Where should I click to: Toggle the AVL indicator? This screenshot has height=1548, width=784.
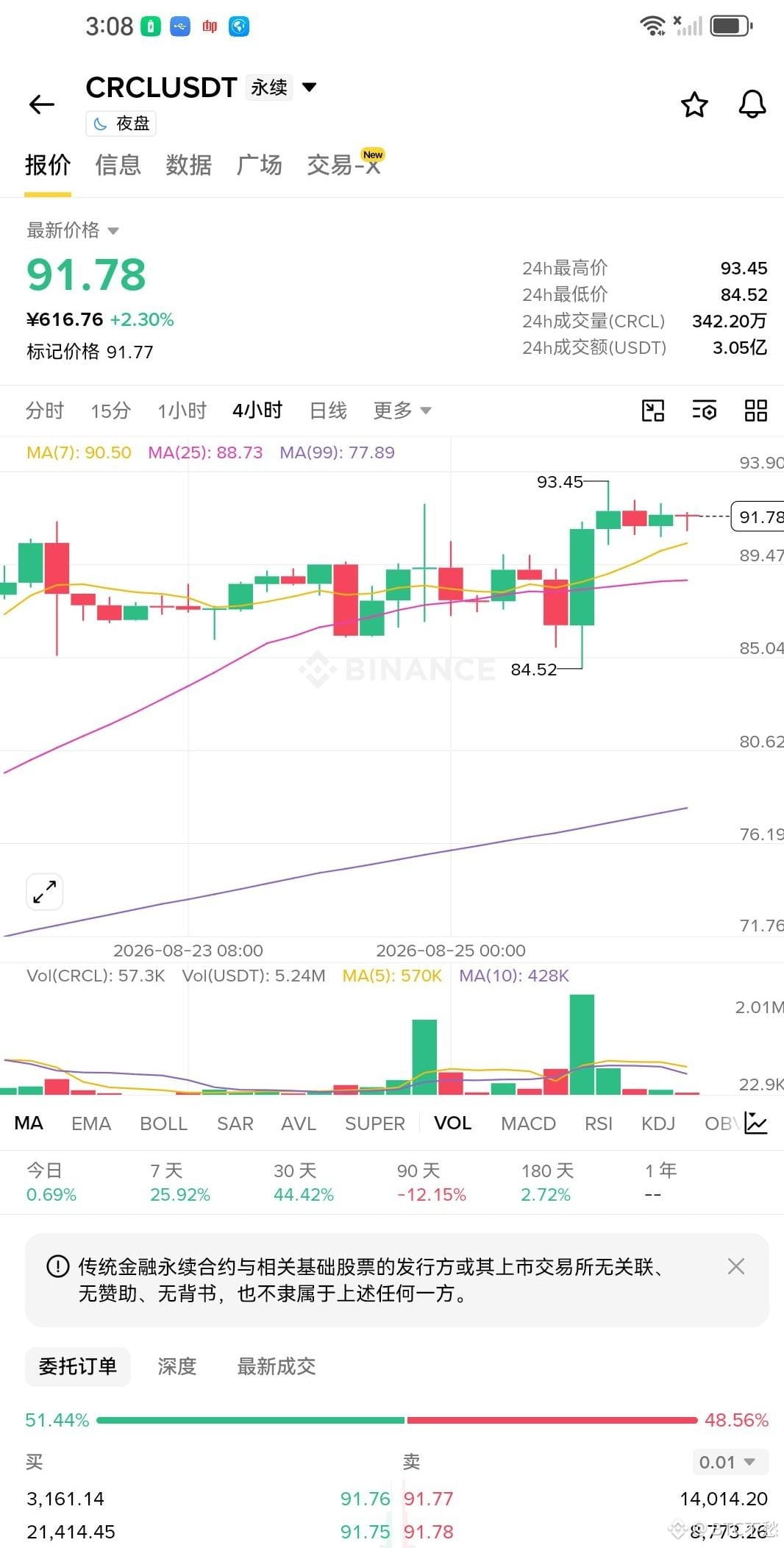tap(299, 1123)
